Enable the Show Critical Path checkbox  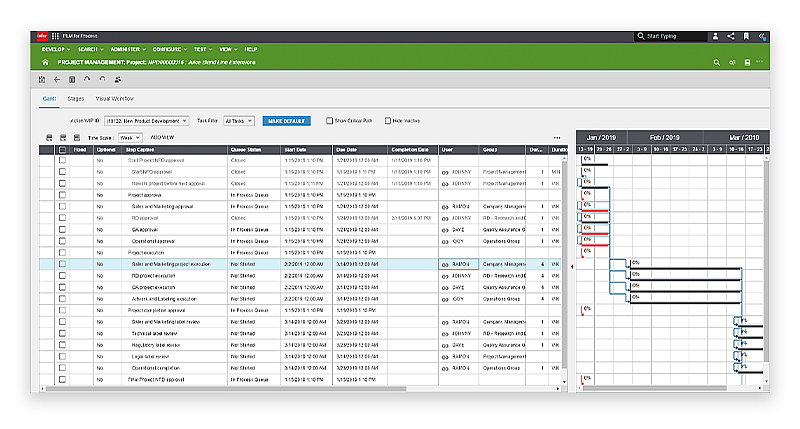pyautogui.click(x=331, y=120)
